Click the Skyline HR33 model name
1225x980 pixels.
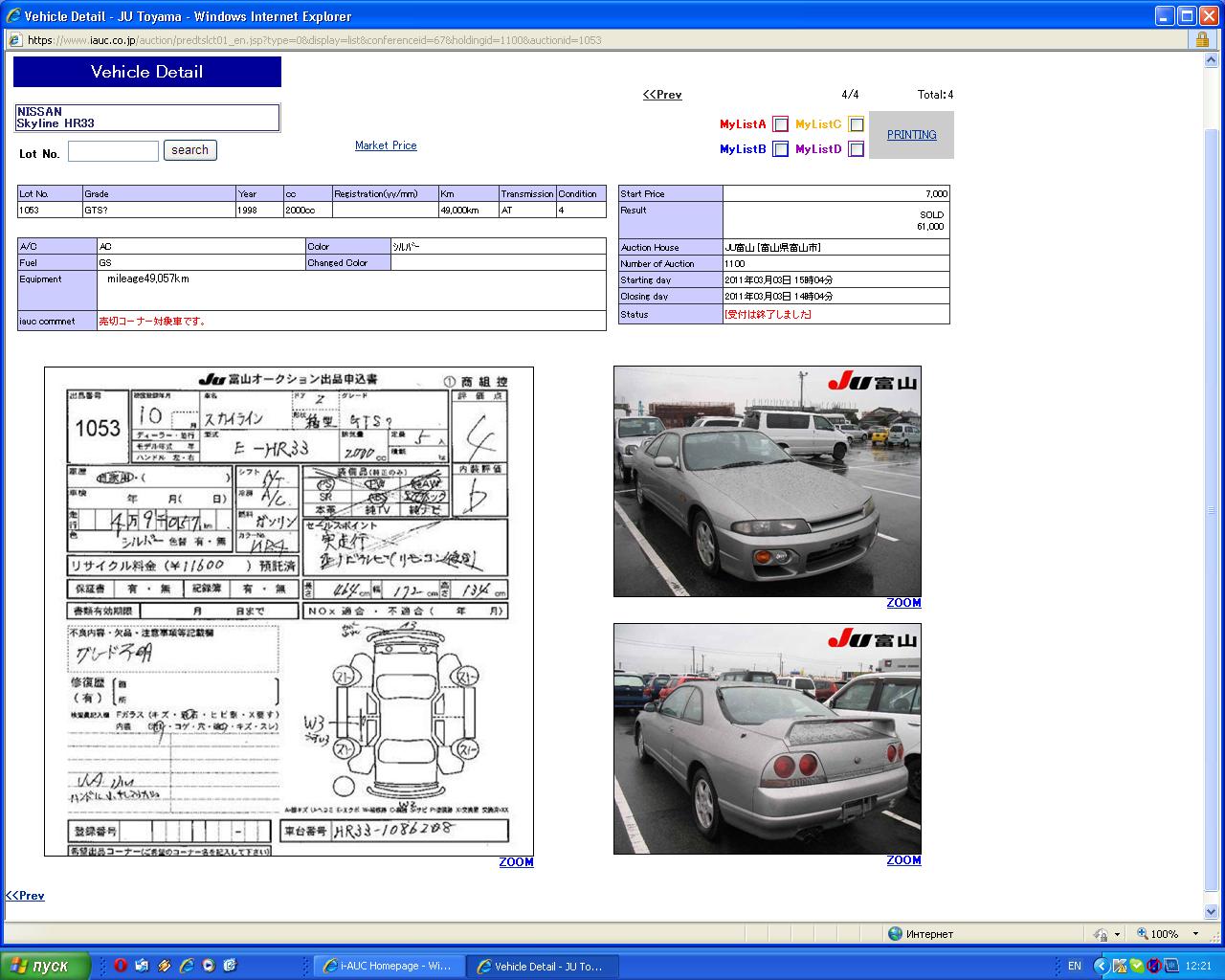click(56, 123)
